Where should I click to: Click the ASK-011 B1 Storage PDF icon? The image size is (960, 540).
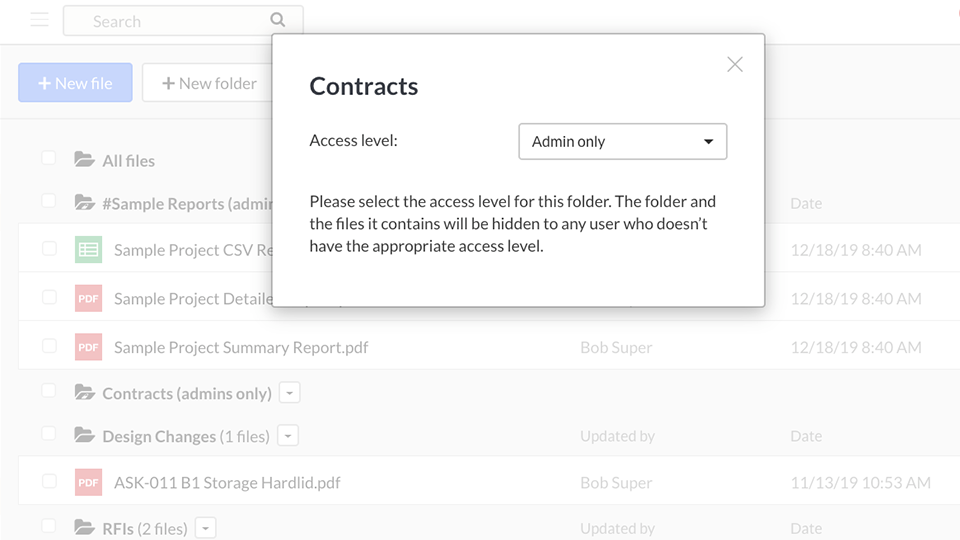(88, 482)
